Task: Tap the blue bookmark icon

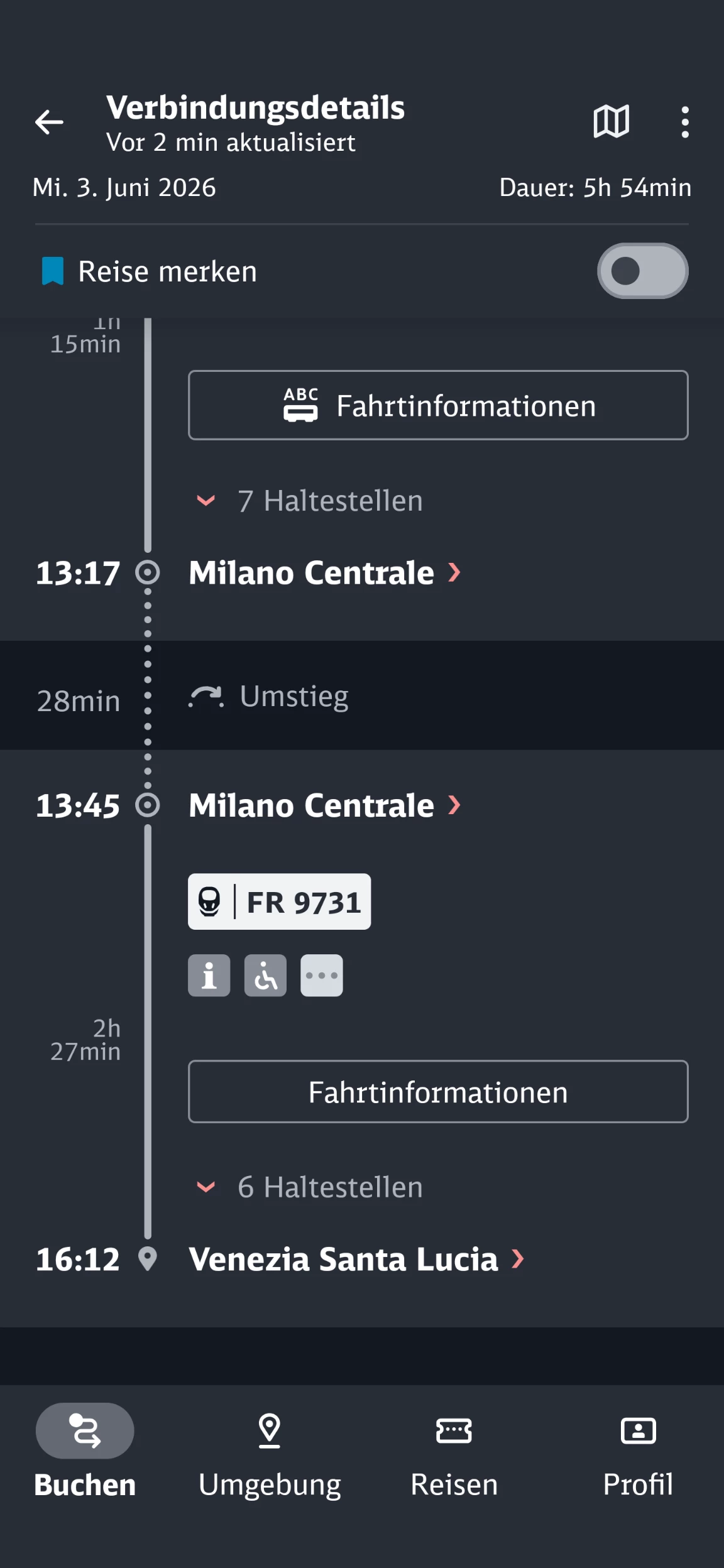Action: (x=53, y=271)
